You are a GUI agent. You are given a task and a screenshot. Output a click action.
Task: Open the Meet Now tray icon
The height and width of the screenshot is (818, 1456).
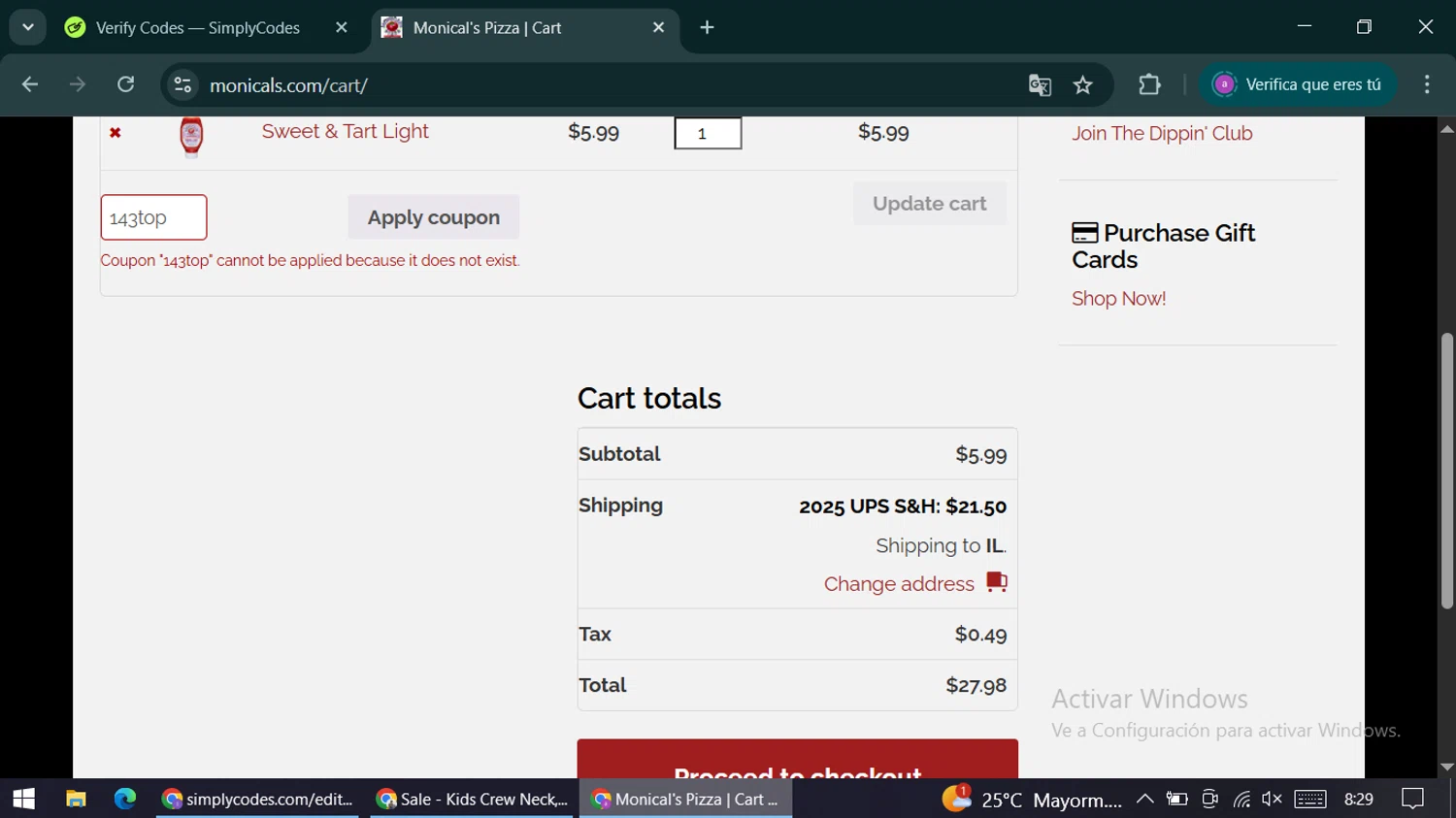pos(1209,799)
